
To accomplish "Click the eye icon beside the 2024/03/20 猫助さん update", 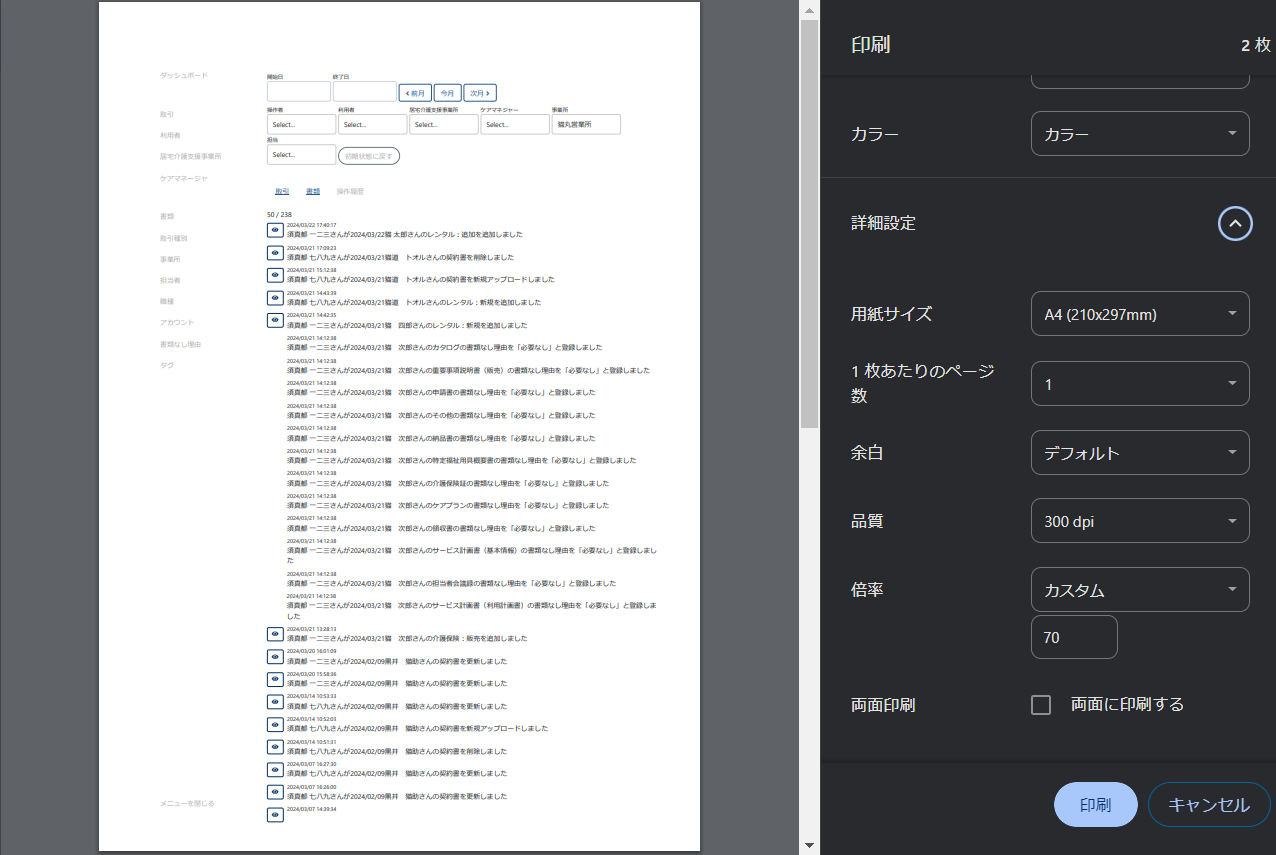I will pyautogui.click(x=275, y=657).
